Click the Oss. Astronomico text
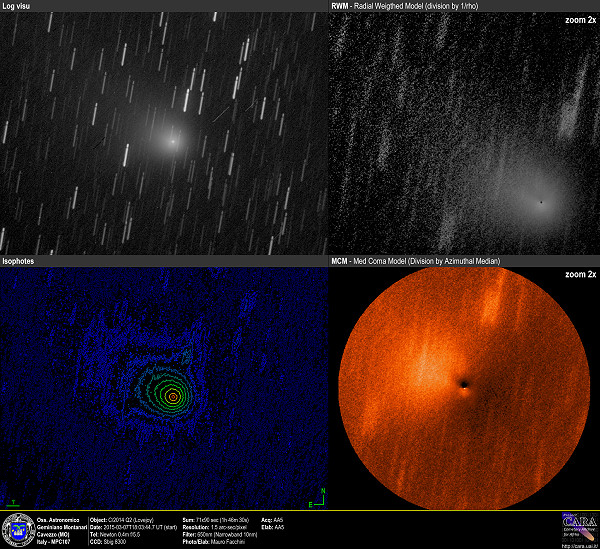 58,520
